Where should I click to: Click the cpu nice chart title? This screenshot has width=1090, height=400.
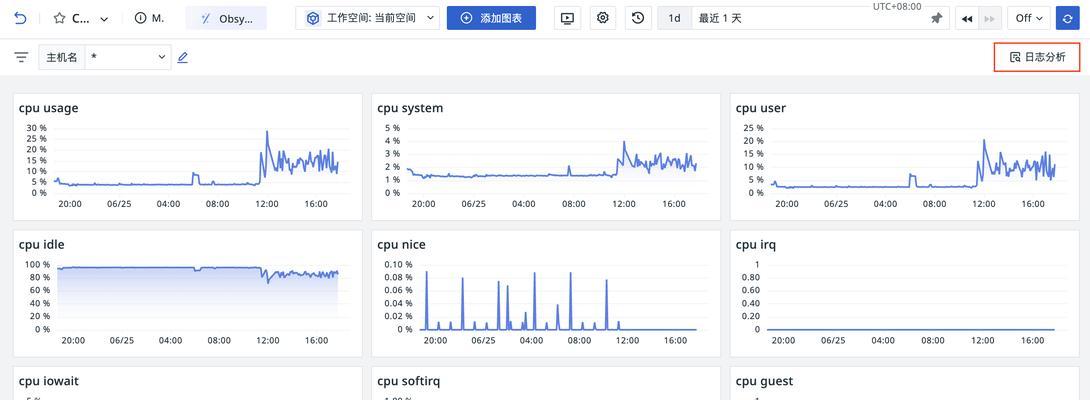[x=402, y=244]
